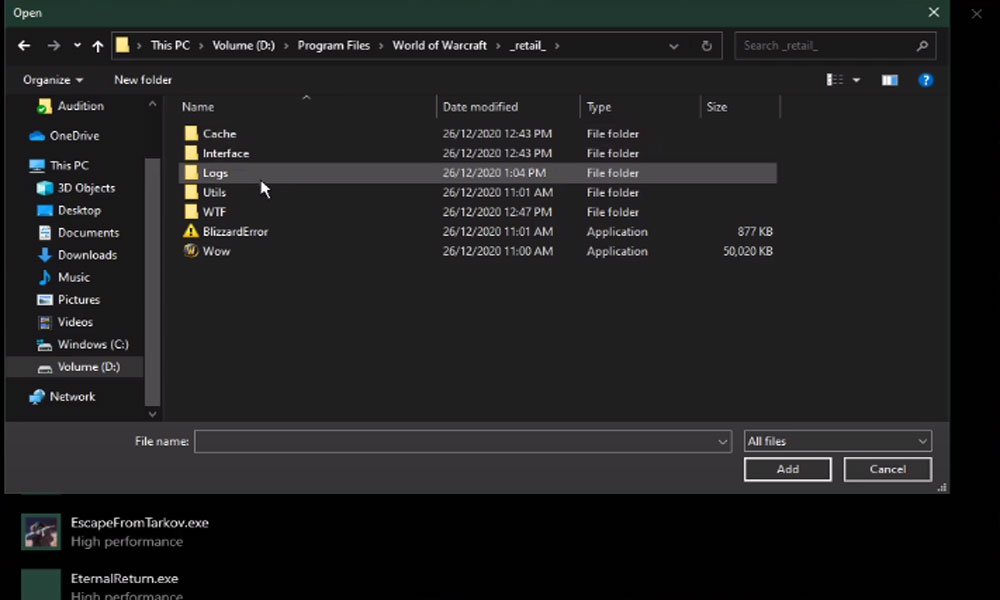The height and width of the screenshot is (600, 1000).
Task: Click the Add button
Action: point(788,469)
